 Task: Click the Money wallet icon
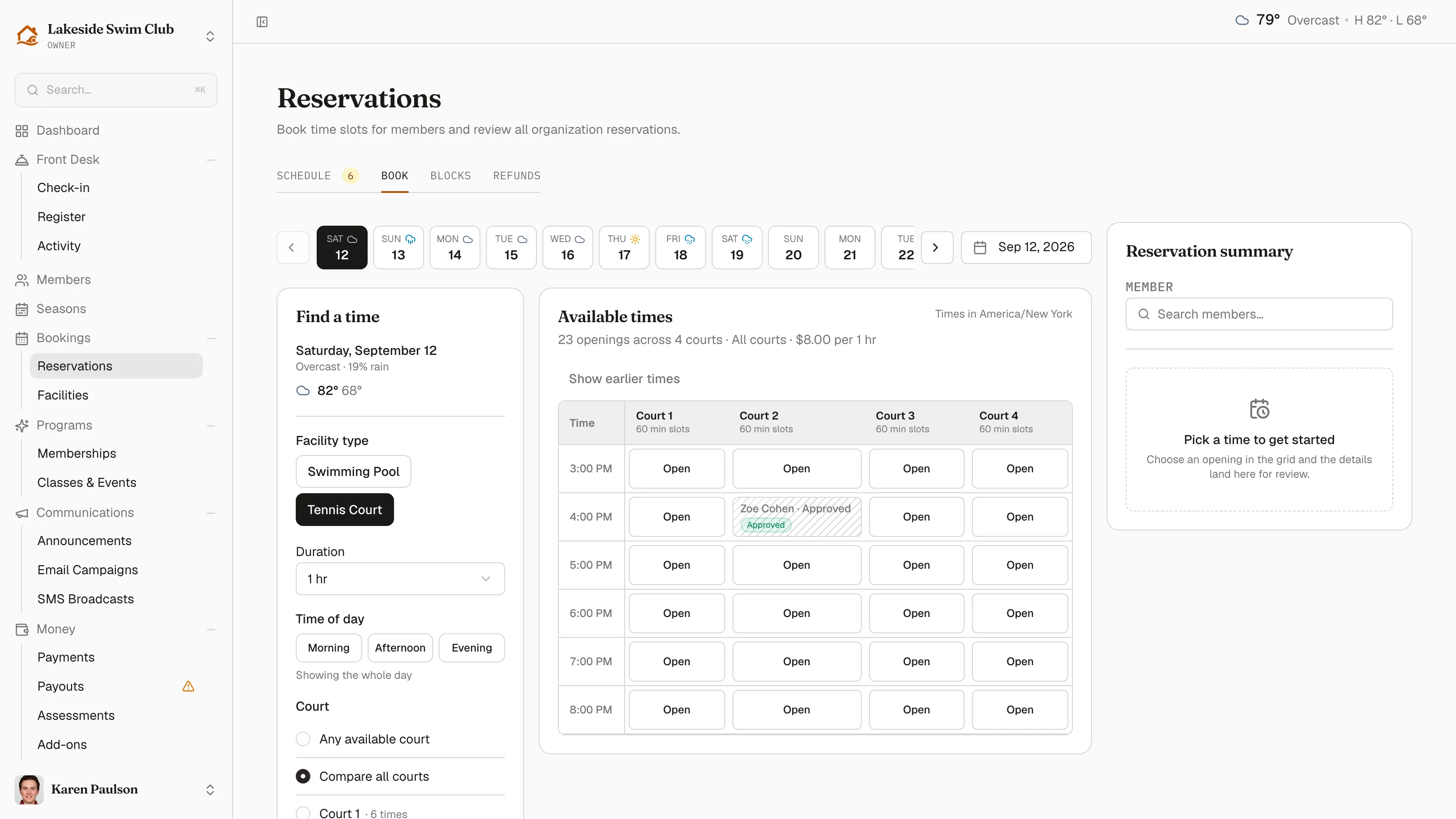(21, 629)
